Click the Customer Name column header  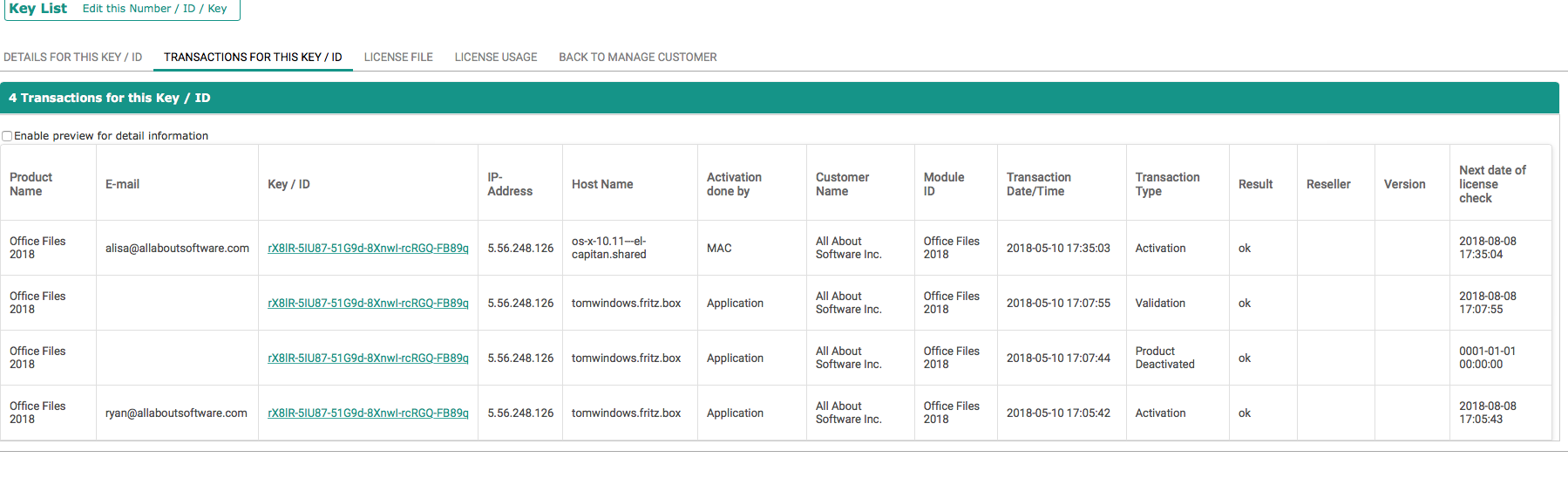click(842, 184)
